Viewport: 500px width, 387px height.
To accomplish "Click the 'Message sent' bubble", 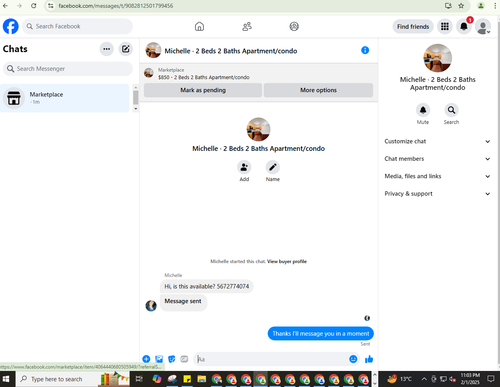I will pos(183,302).
